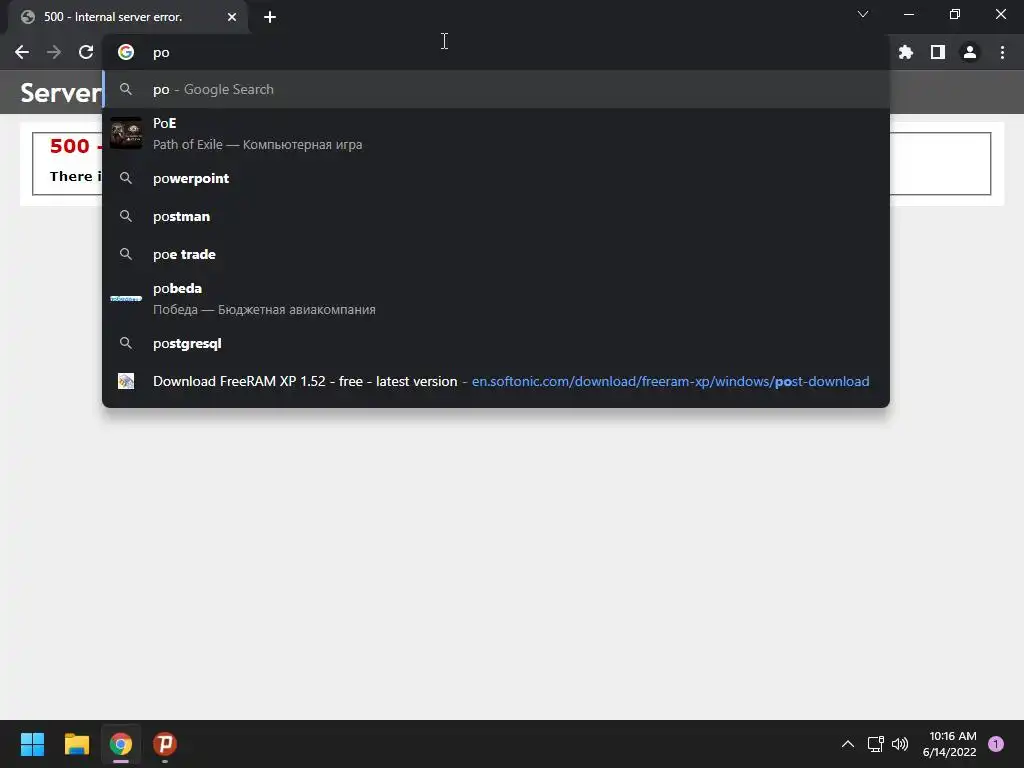Select the 'postgresql' suggestion

(496, 344)
